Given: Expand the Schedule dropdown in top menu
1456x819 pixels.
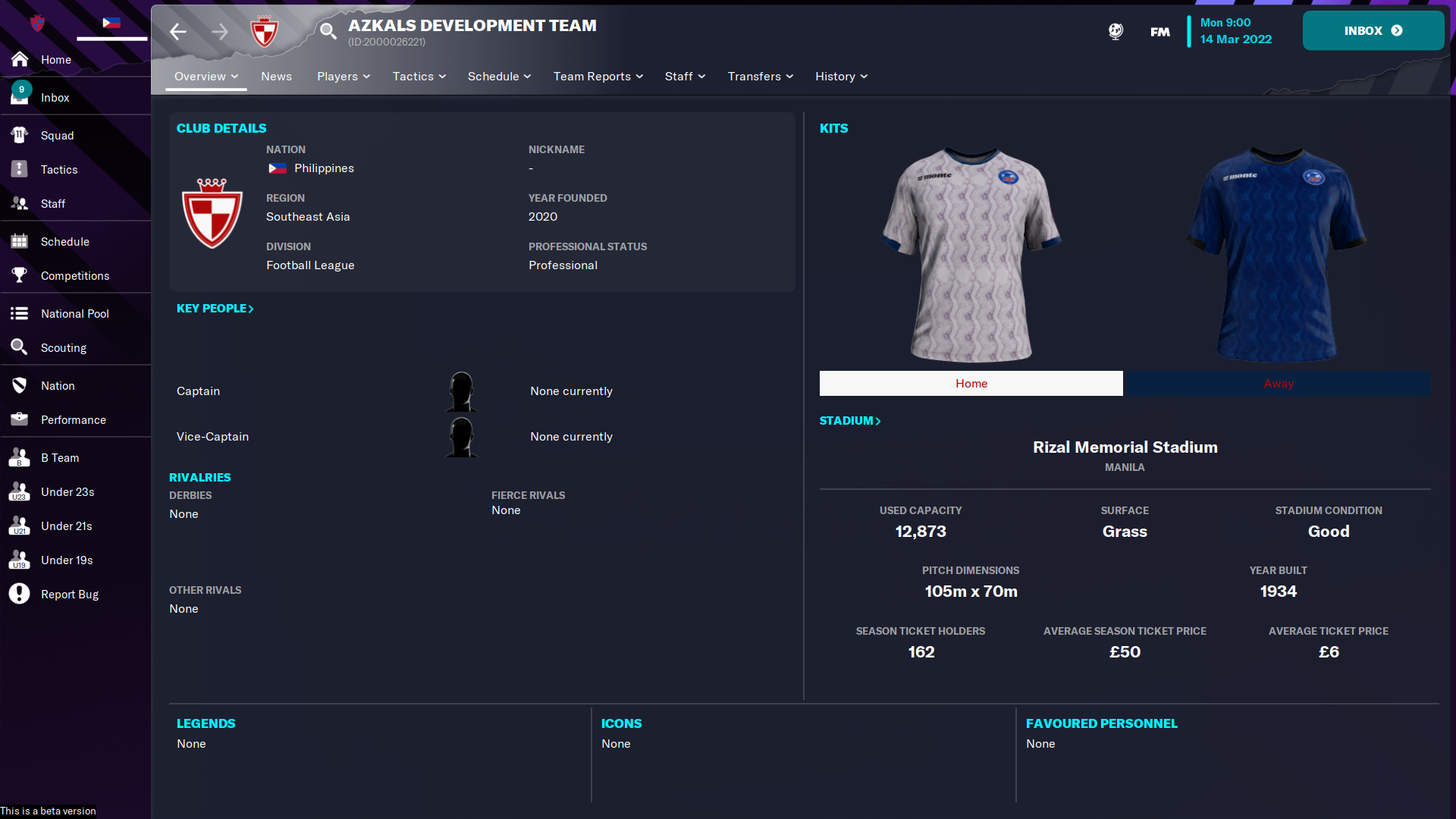Looking at the screenshot, I should coord(499,77).
